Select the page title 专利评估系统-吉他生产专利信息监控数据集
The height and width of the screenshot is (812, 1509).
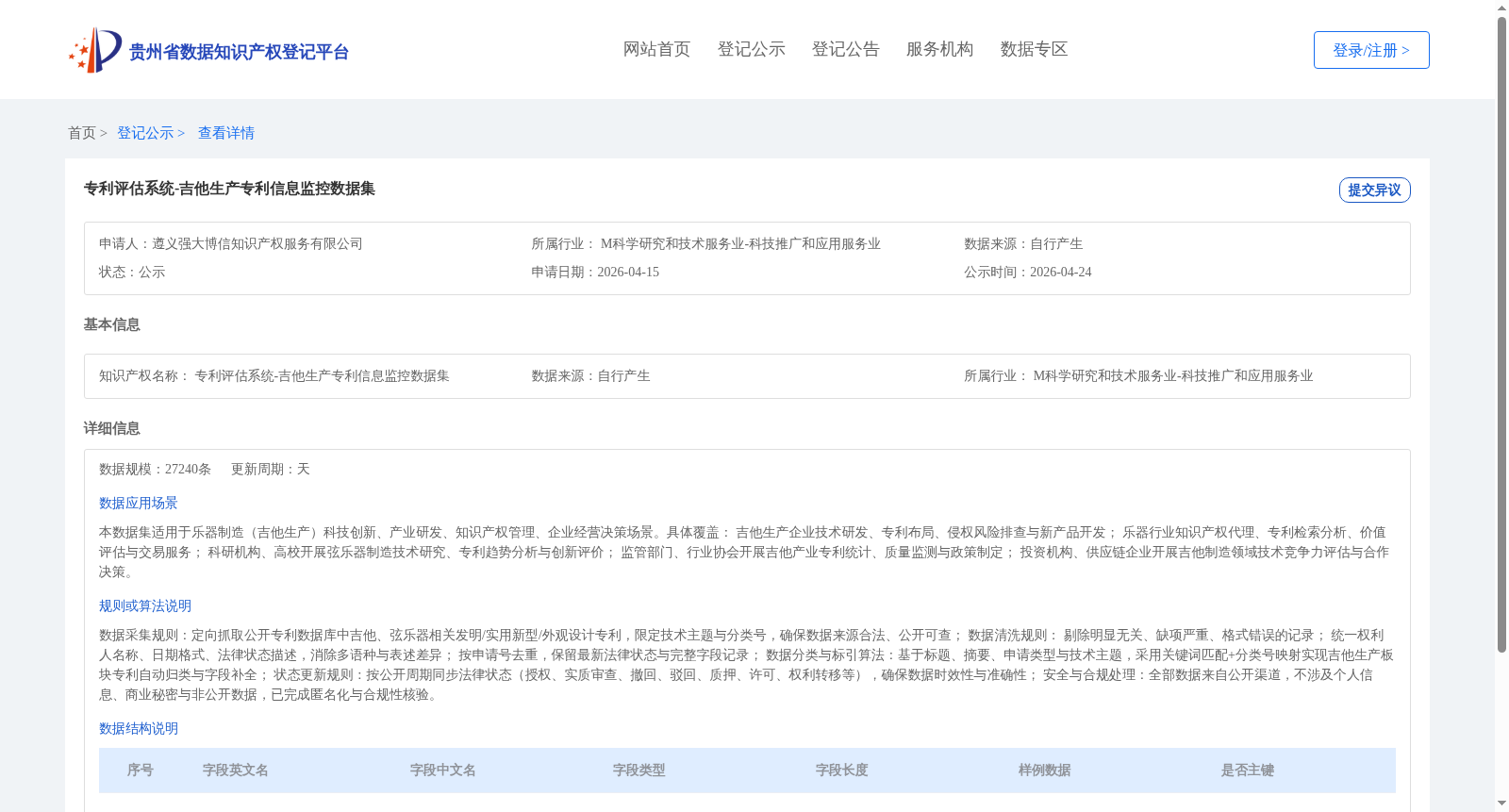229,189
